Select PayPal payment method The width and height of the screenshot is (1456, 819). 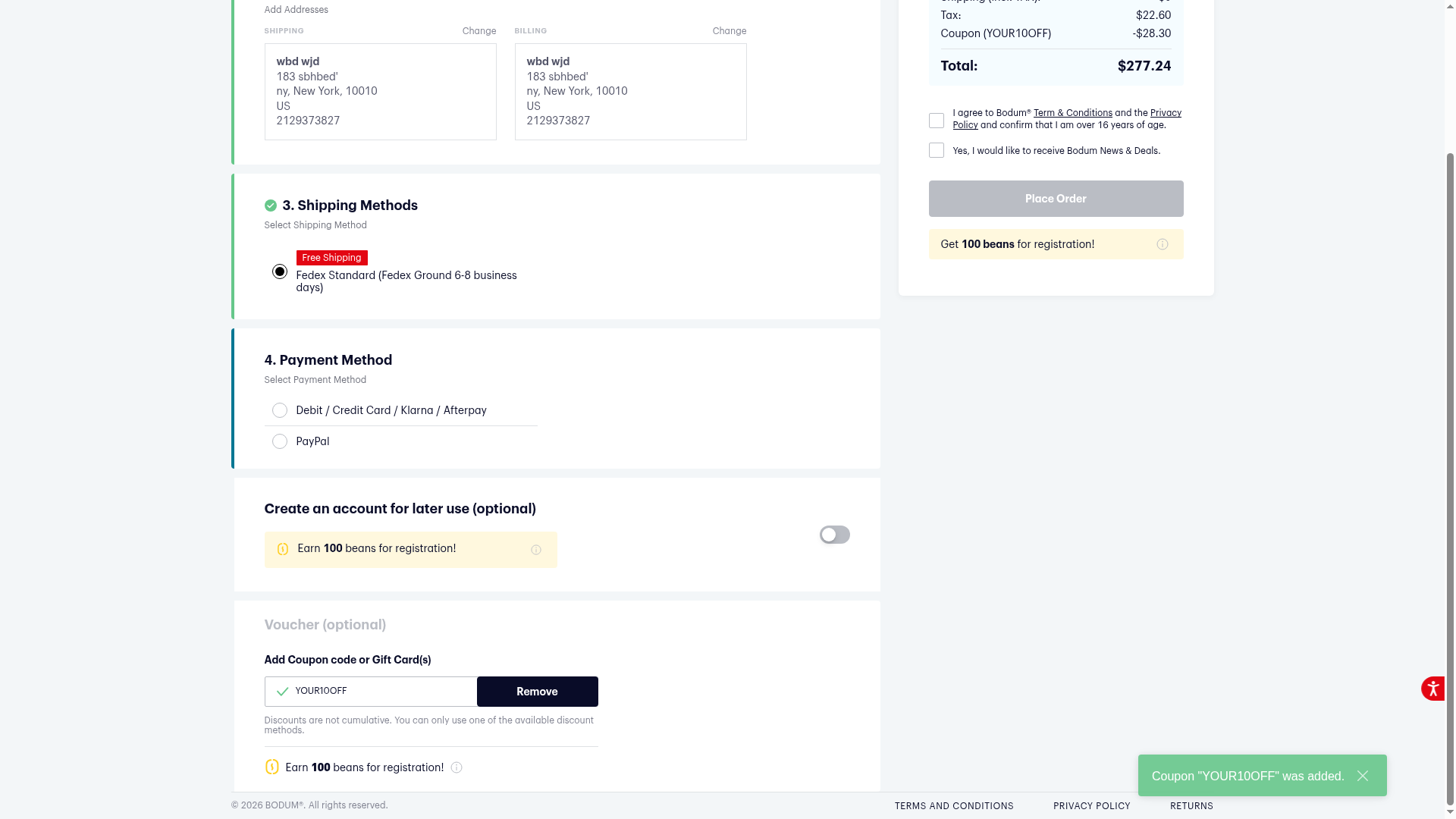[280, 441]
